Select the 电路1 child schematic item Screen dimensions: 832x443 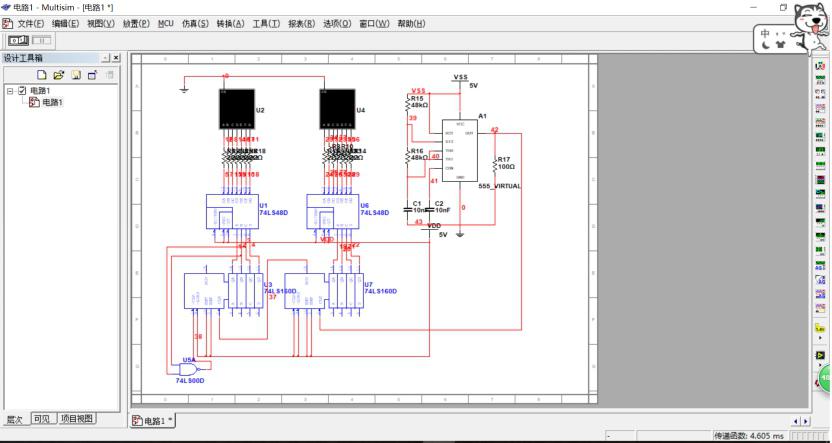[53, 102]
